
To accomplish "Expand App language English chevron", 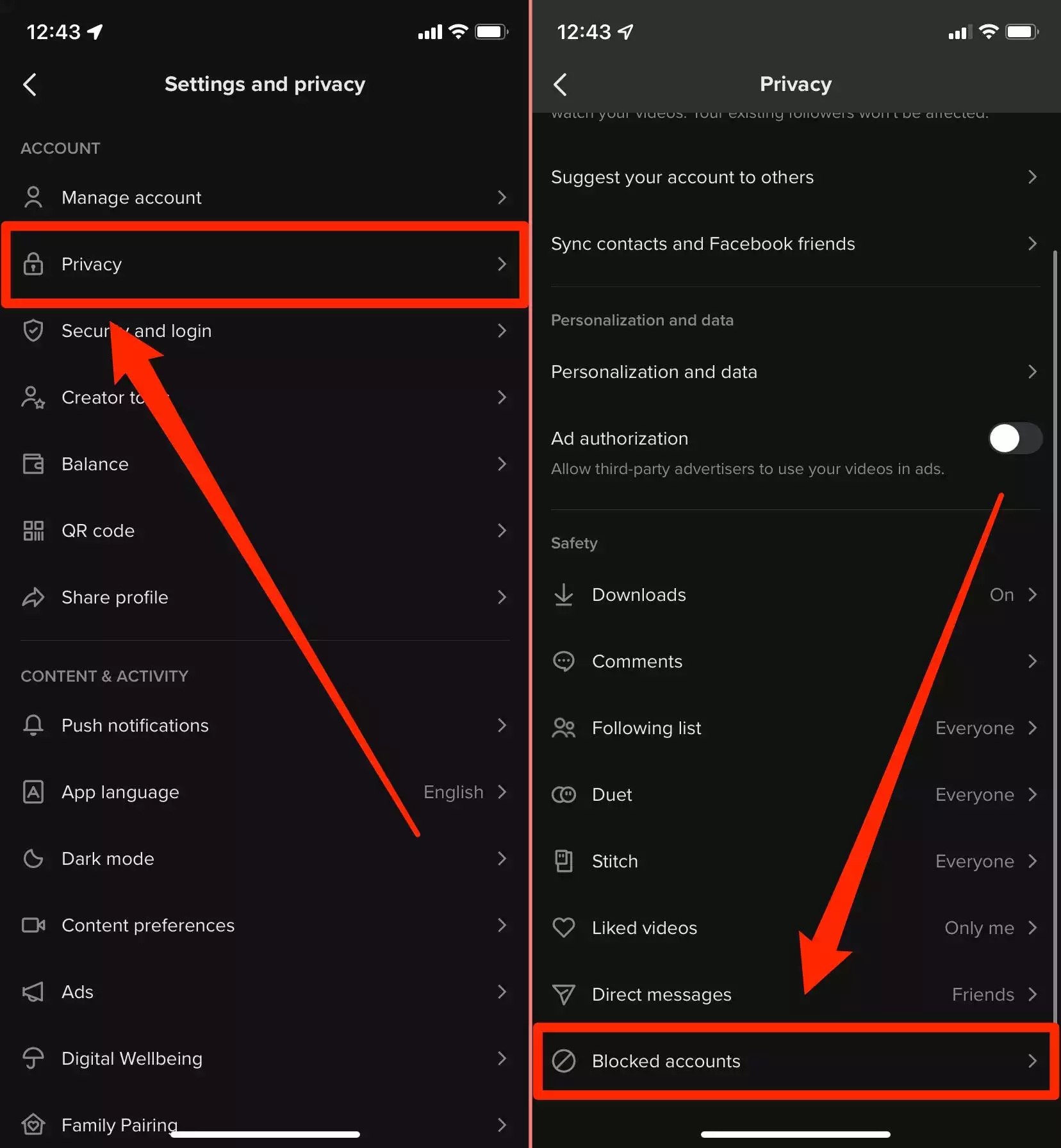I will 502,792.
